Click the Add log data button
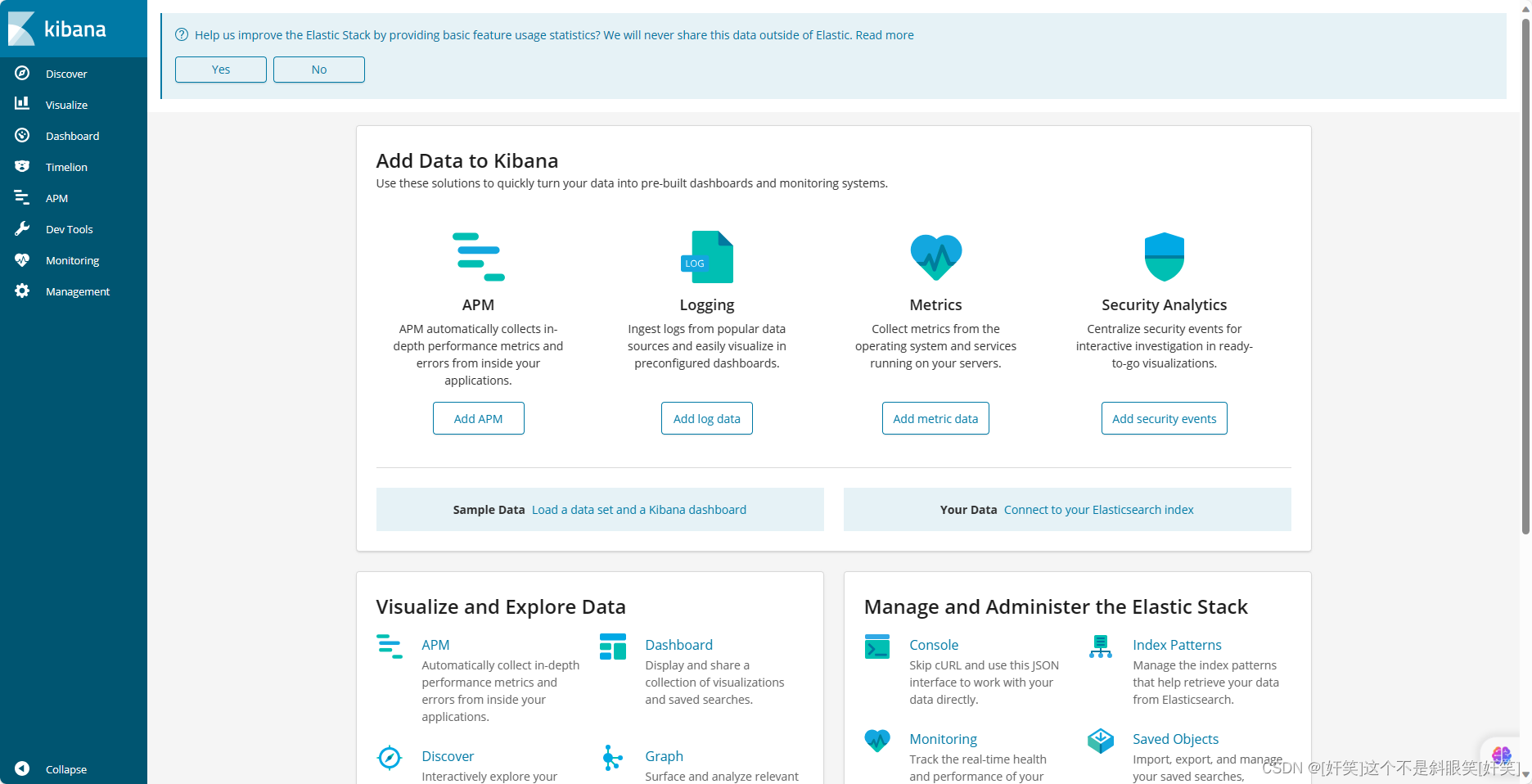 point(707,418)
